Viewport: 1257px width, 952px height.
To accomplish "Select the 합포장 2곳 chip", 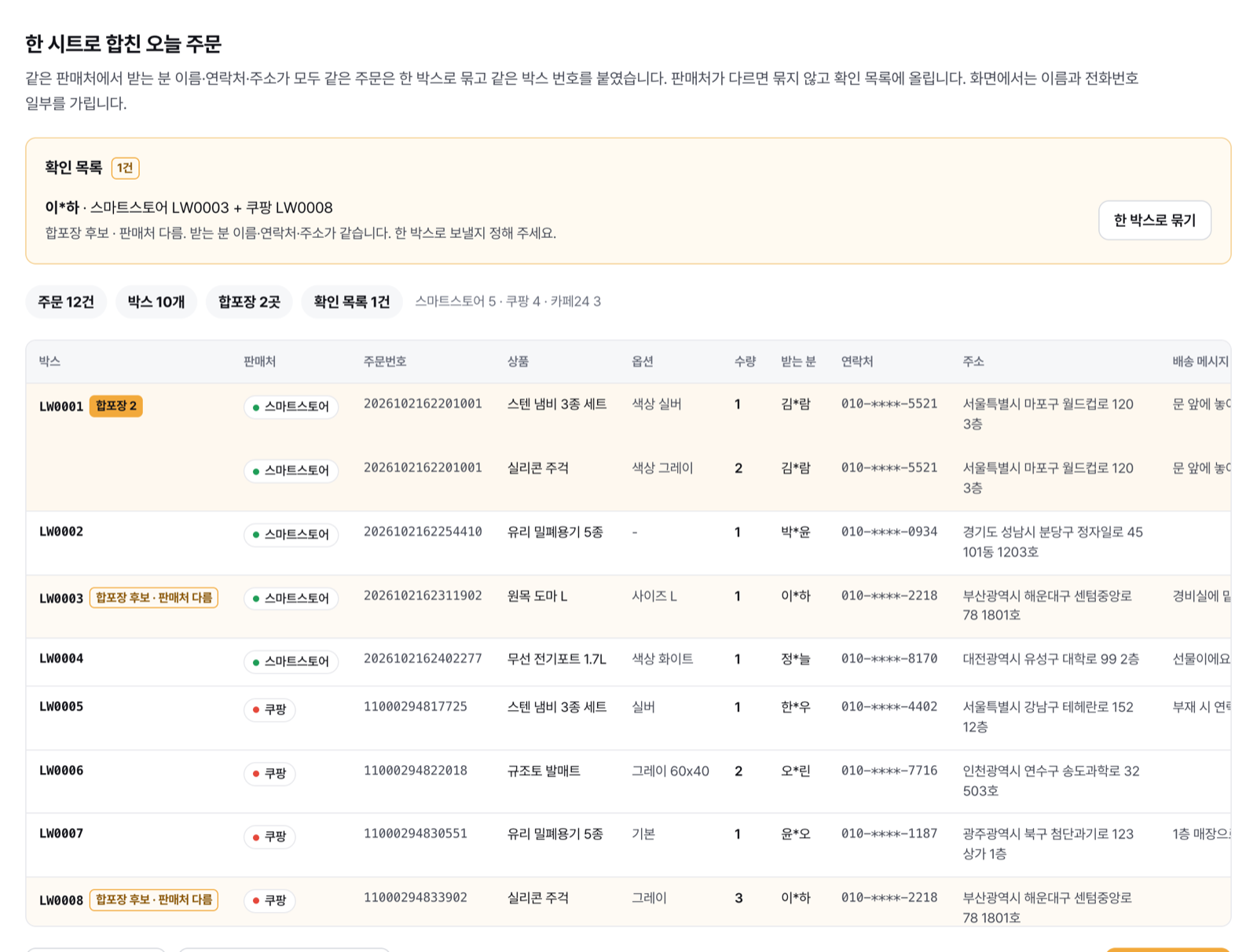I will (249, 302).
